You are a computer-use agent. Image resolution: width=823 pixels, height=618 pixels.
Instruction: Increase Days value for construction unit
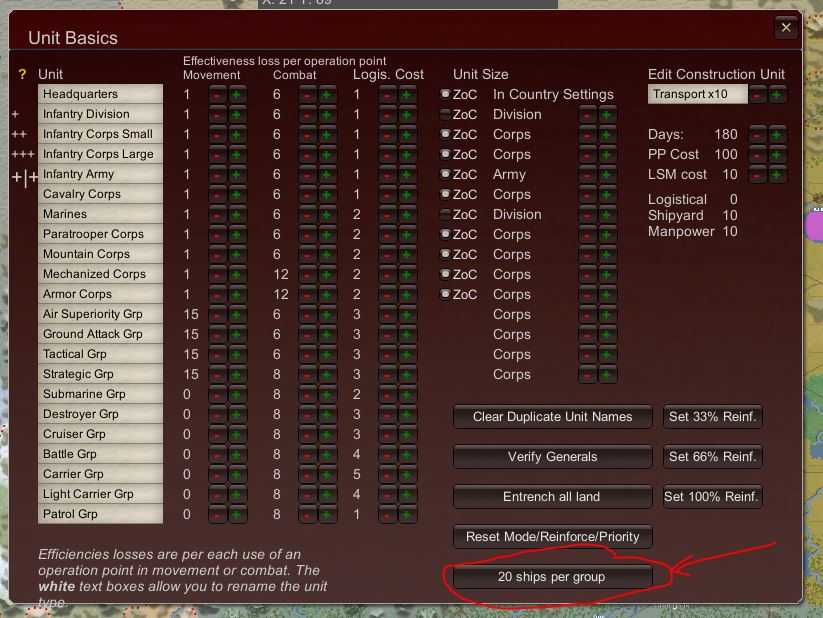click(x=776, y=135)
